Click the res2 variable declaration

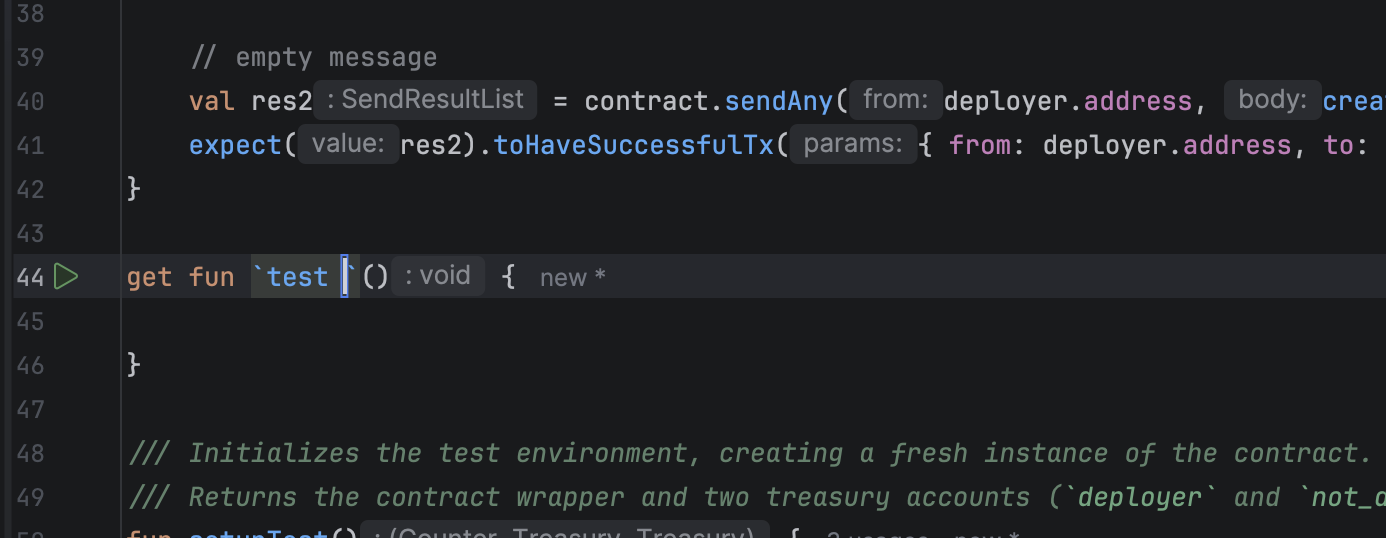(282, 101)
